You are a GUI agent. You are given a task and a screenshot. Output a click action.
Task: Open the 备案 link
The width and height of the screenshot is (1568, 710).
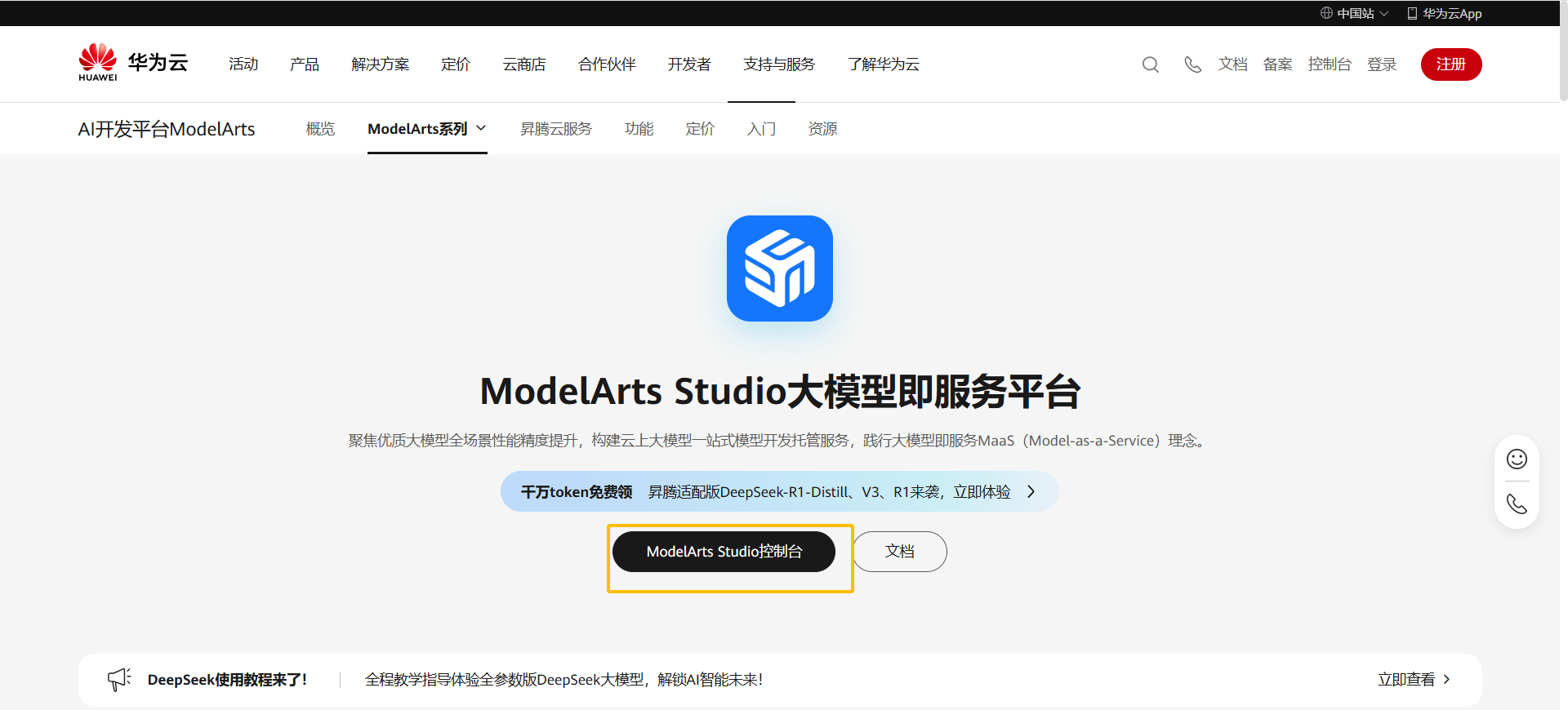pos(1277,64)
